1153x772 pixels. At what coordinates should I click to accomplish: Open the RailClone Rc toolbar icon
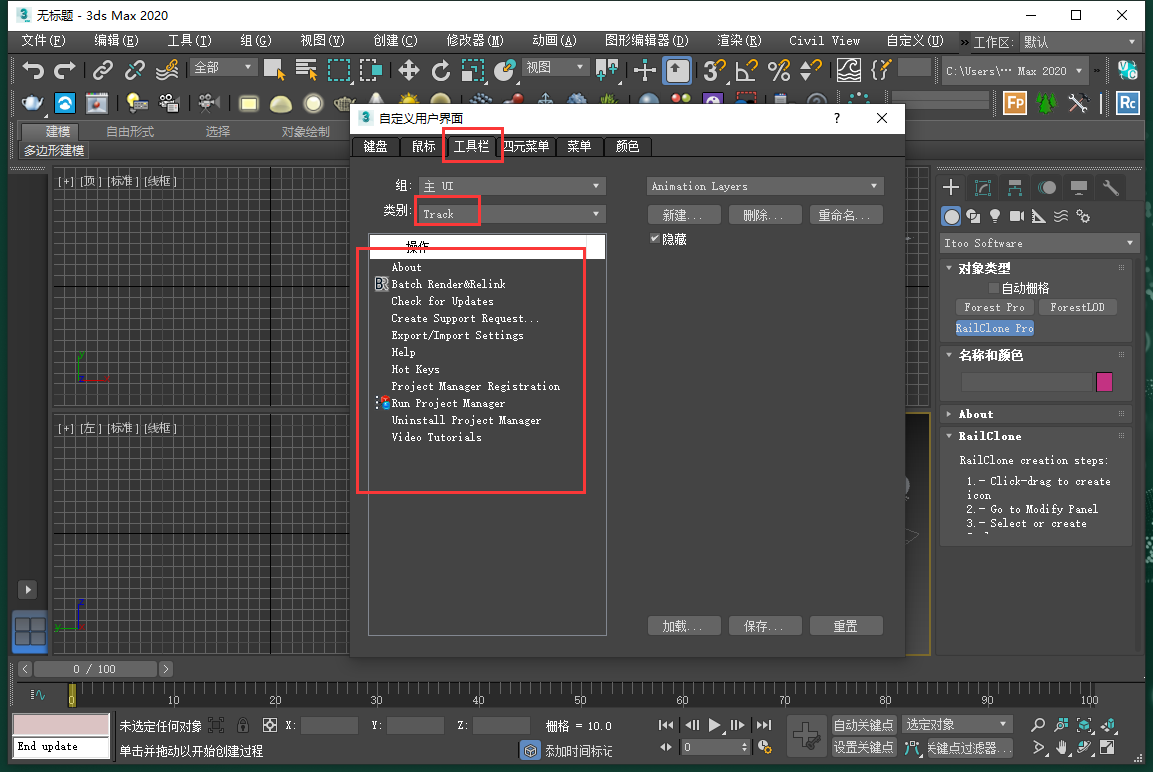(x=1127, y=103)
